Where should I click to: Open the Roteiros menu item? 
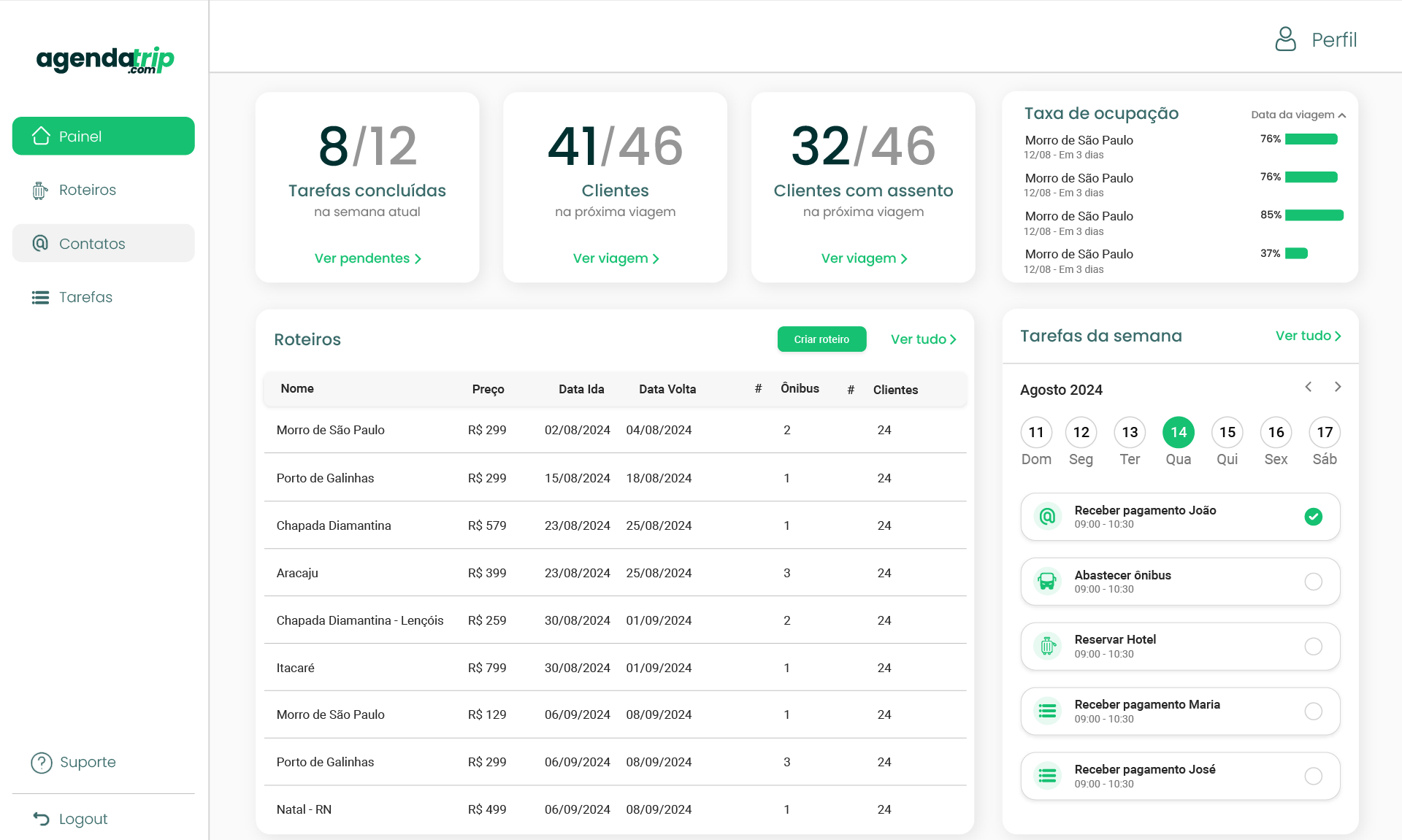(x=88, y=190)
